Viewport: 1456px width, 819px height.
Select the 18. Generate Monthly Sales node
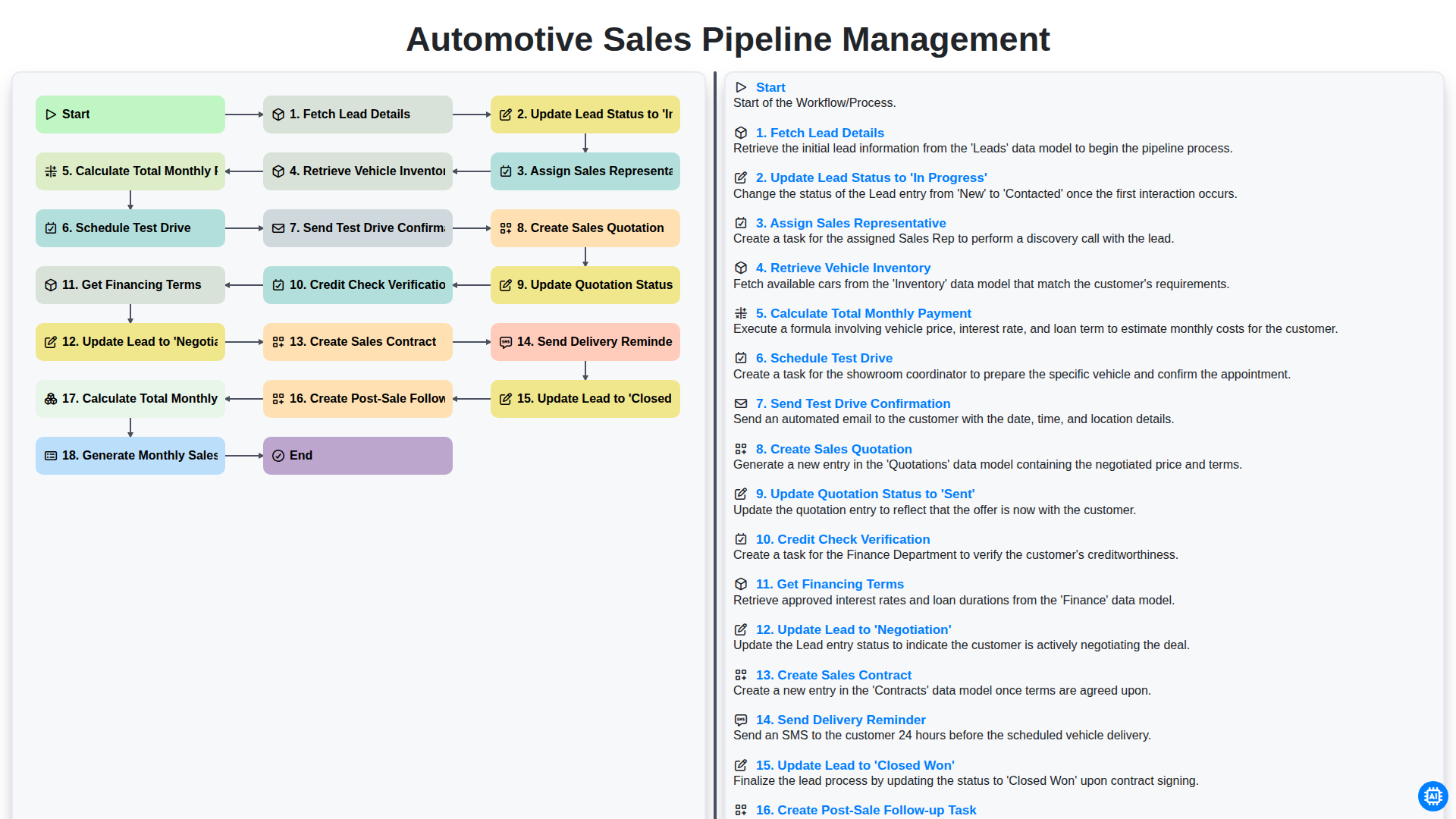130,456
